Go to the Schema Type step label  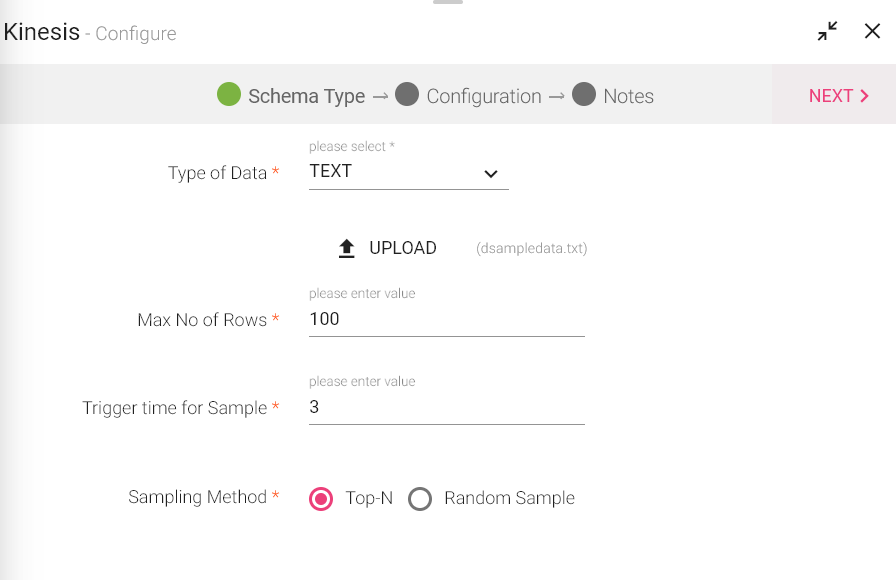tap(306, 96)
